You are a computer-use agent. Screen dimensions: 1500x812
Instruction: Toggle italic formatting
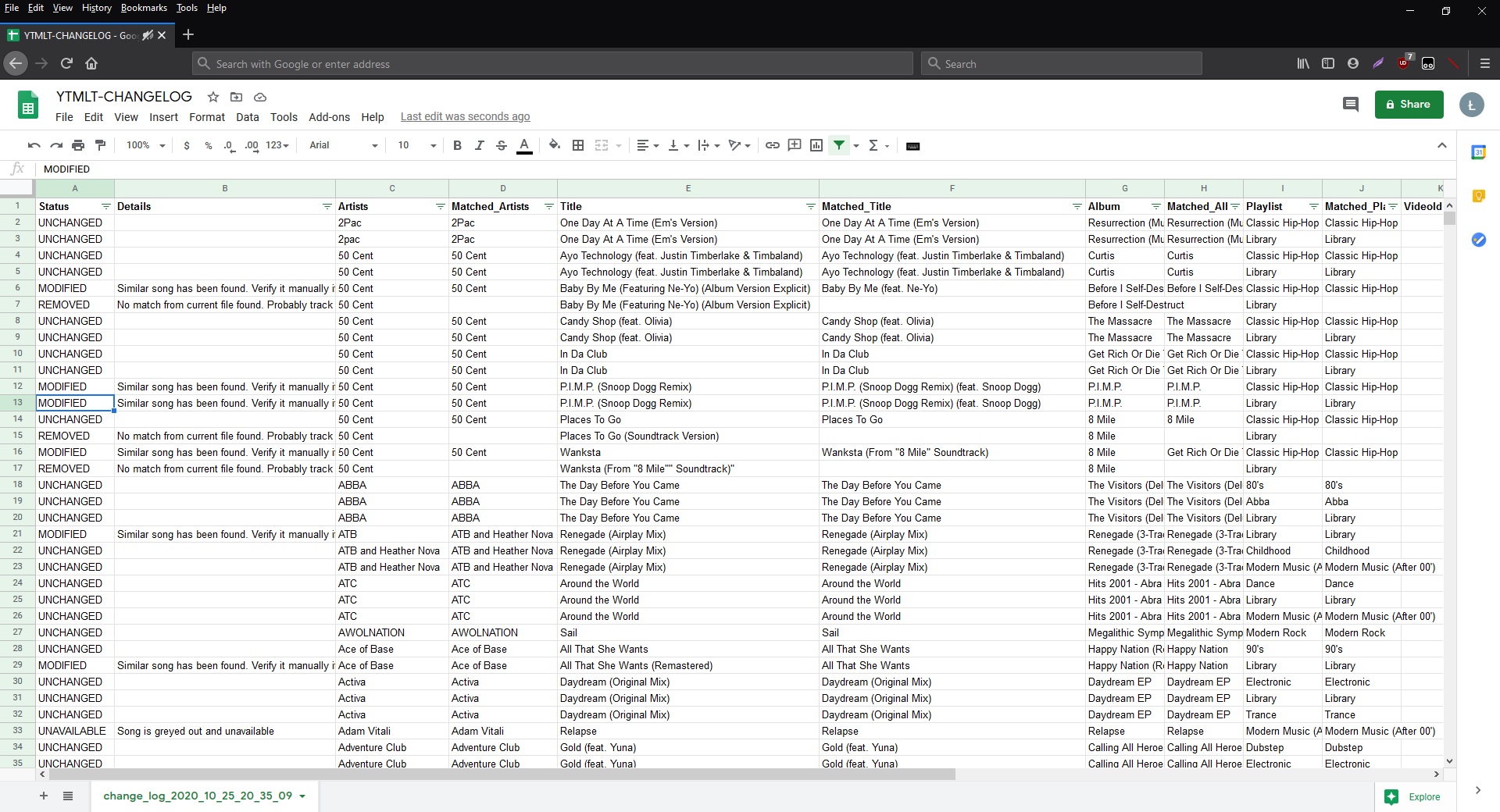(x=480, y=145)
